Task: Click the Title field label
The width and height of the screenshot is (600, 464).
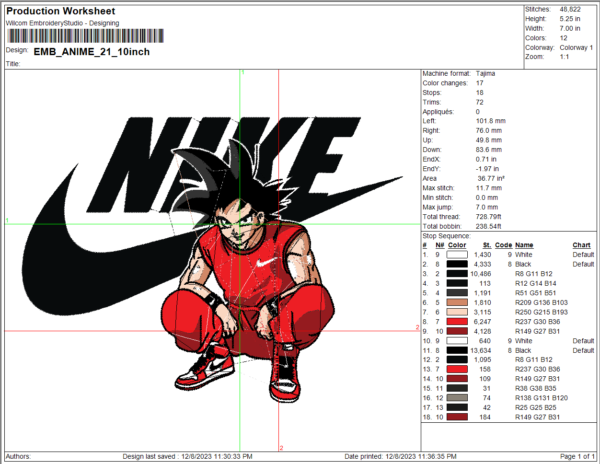Action: [x=13, y=64]
